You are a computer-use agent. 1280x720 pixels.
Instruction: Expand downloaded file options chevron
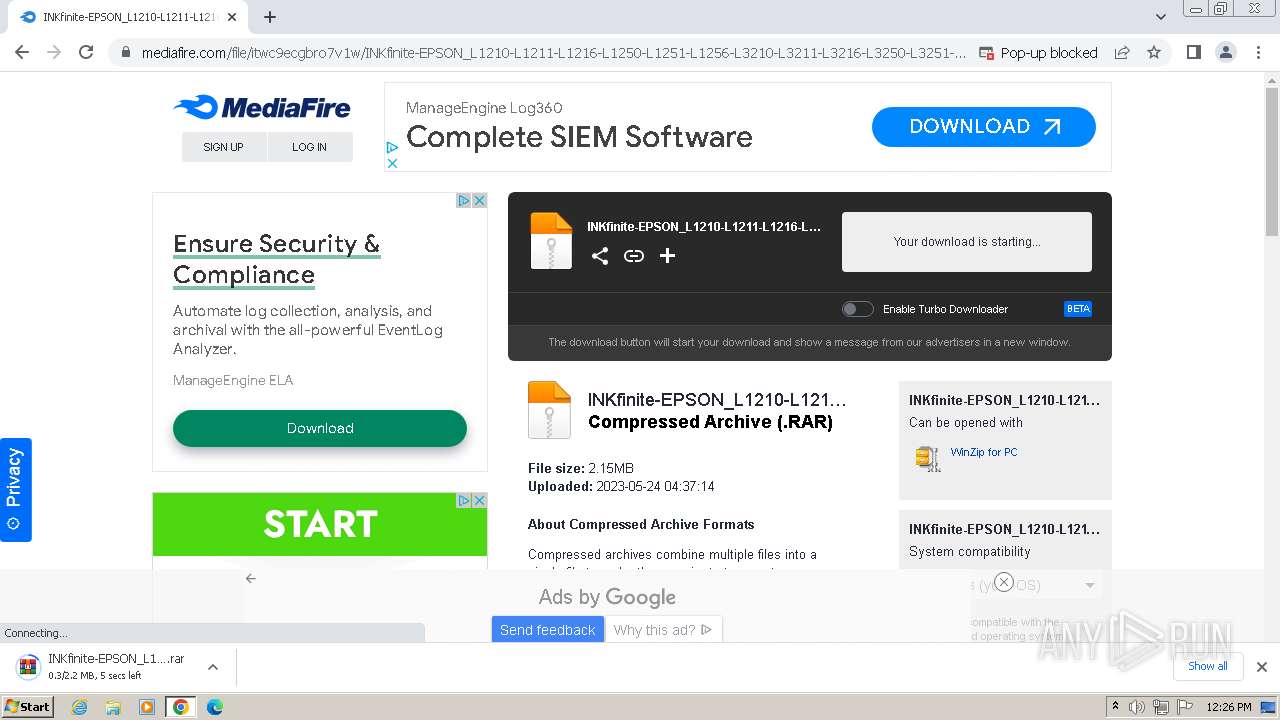[213, 667]
